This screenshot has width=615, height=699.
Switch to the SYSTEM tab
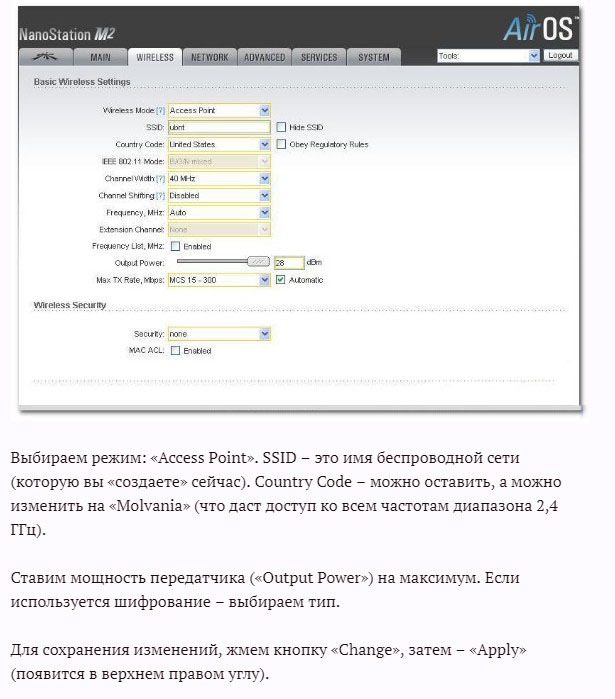[x=373, y=57]
